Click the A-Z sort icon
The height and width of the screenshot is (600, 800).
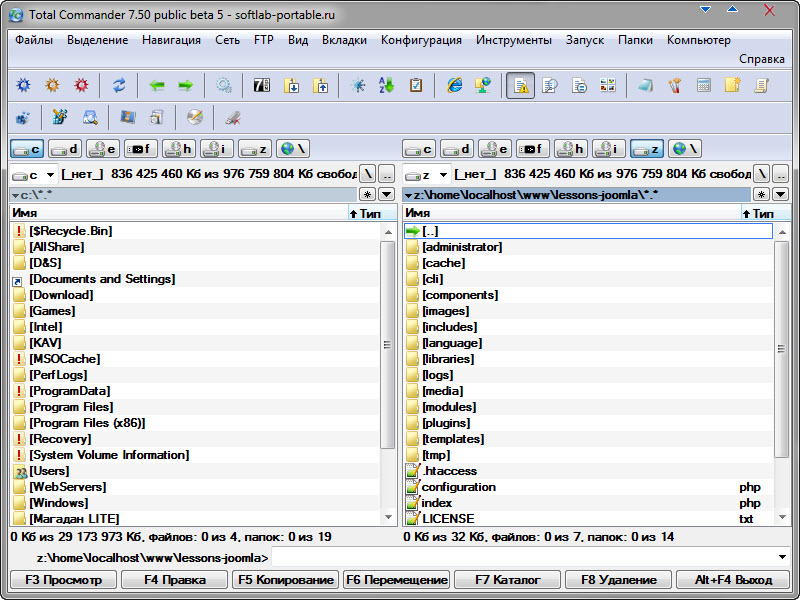tap(387, 85)
